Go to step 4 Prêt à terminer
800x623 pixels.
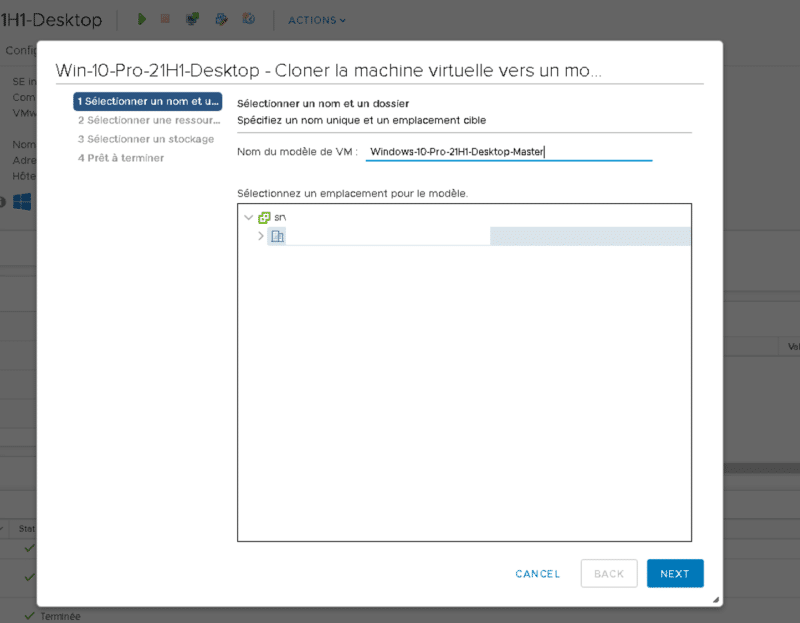[121, 158]
